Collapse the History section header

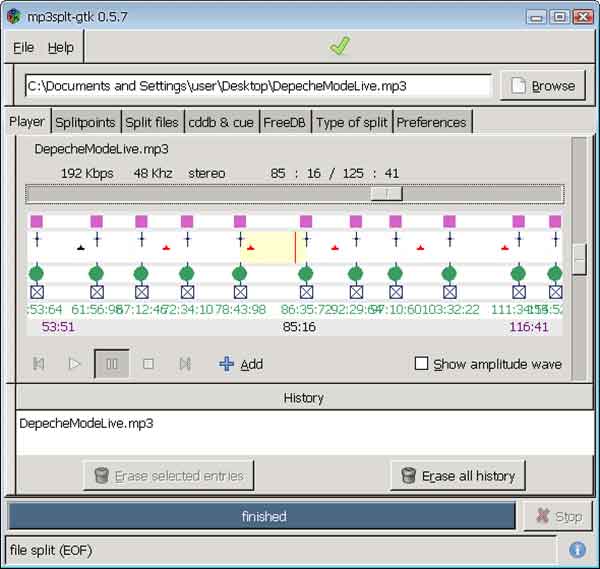(303, 397)
